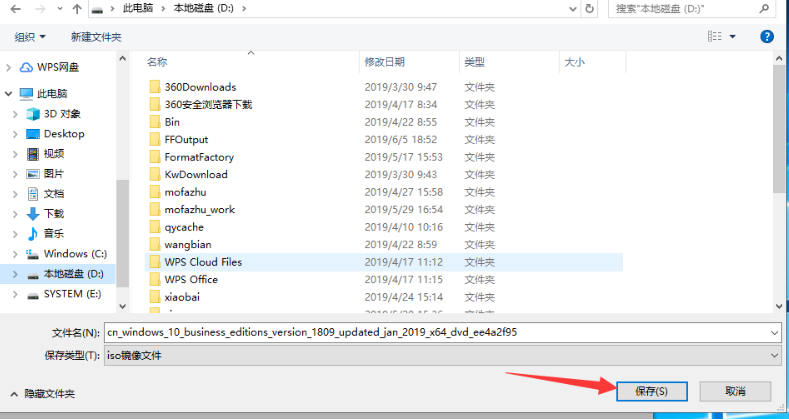Expand the 3D 对象 tree node
The width and height of the screenshot is (789, 420).
(x=14, y=114)
